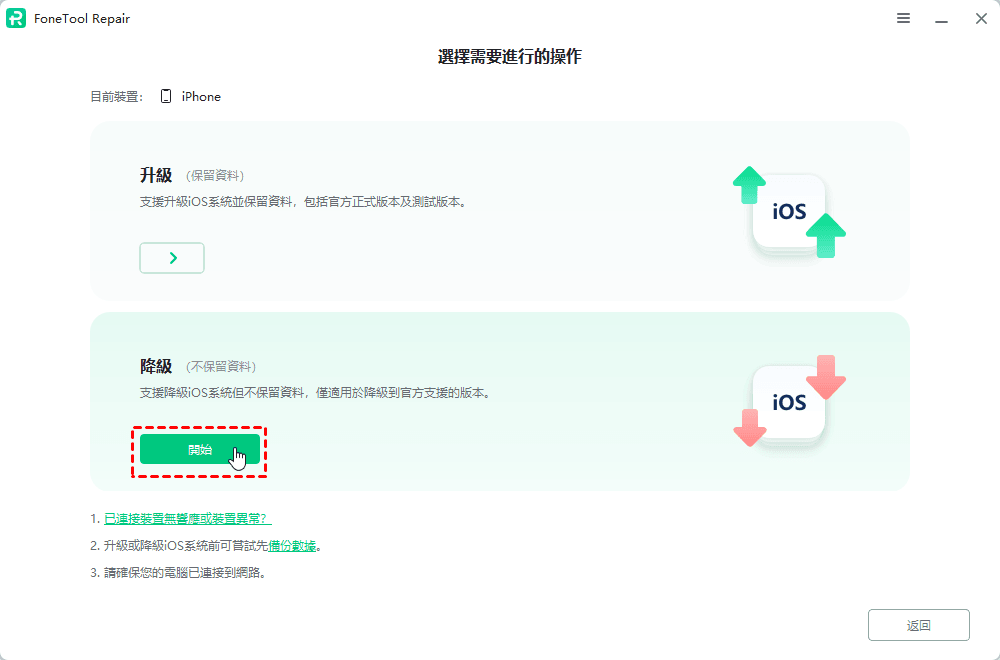Click the upgrade description text about 測試版本

click(303, 202)
